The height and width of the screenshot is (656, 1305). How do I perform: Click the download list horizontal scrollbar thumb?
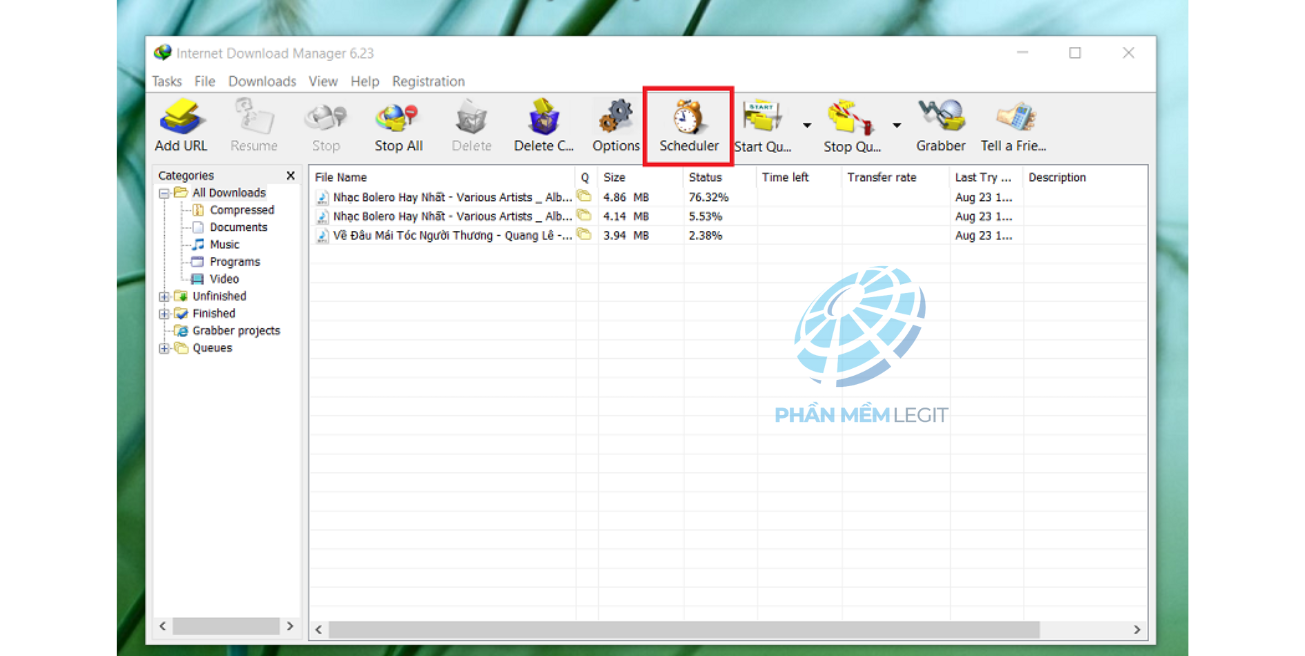(x=684, y=630)
